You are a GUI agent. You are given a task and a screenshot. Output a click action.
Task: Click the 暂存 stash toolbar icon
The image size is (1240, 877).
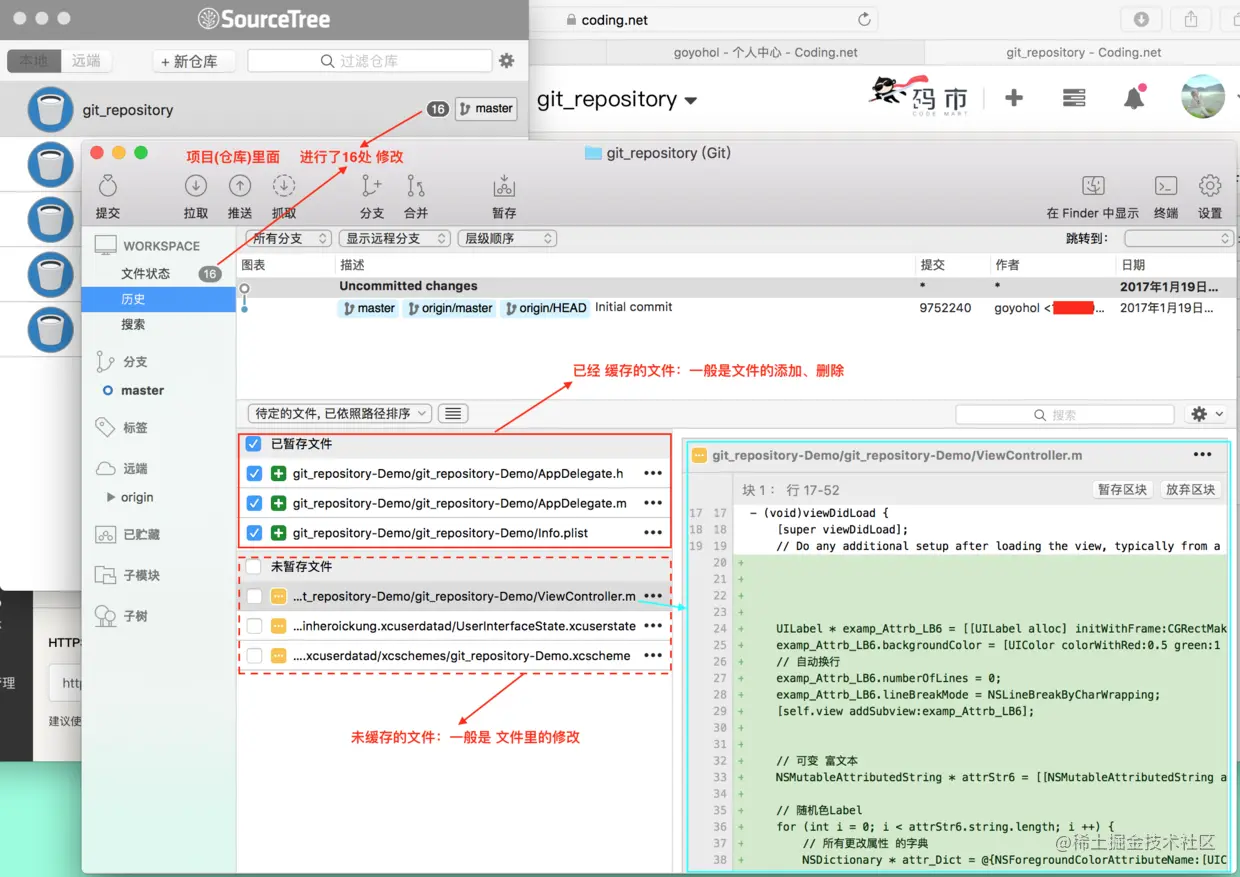point(504,186)
